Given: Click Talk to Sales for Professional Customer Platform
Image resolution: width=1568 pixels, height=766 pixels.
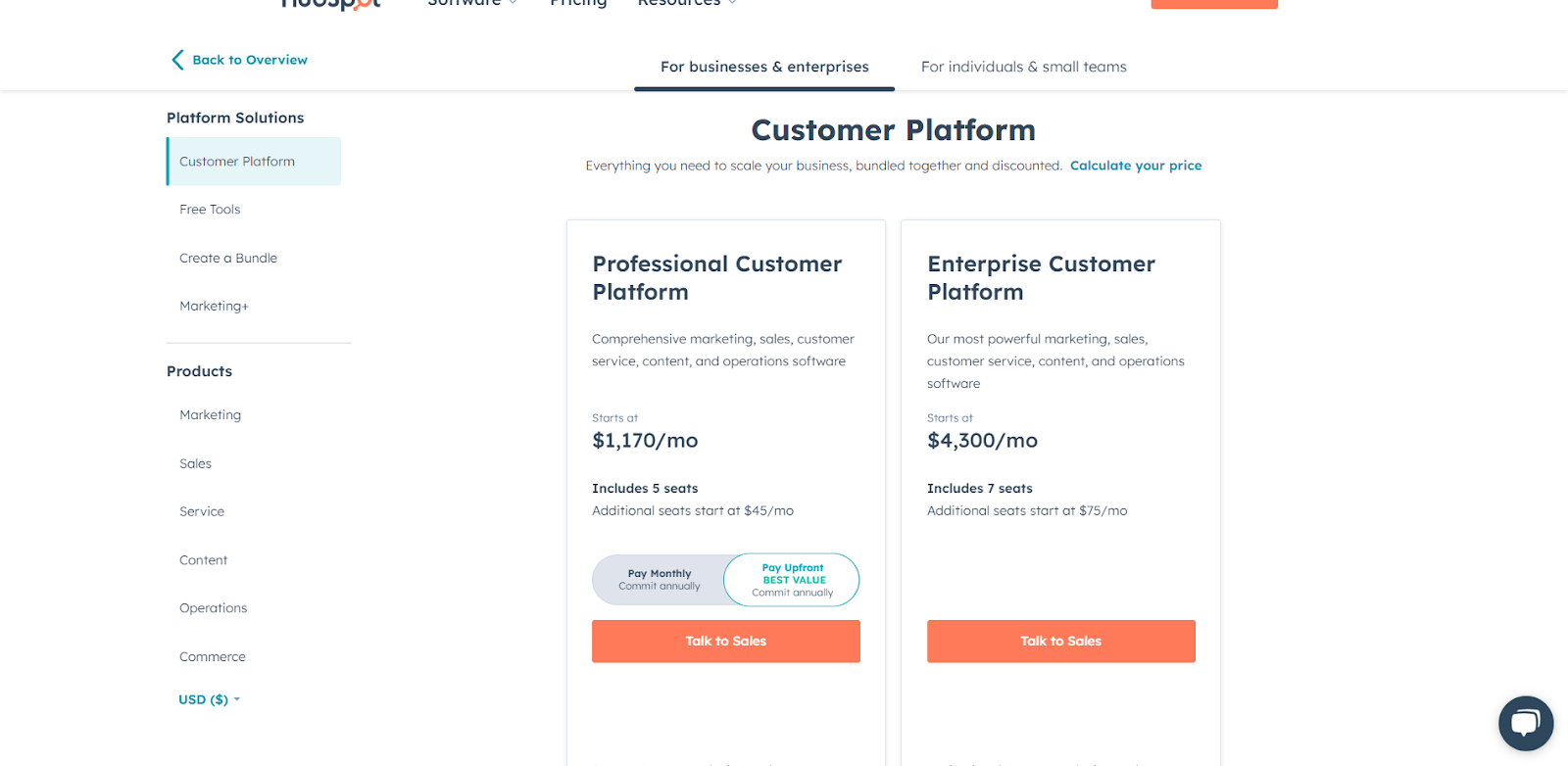Looking at the screenshot, I should pyautogui.click(x=725, y=641).
